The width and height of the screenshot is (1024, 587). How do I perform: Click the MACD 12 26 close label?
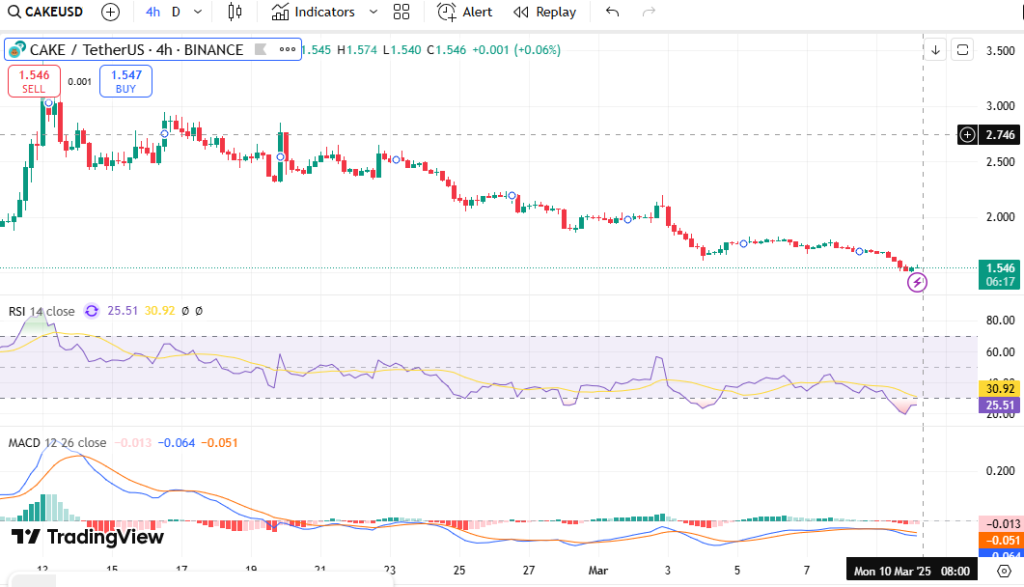click(x=57, y=443)
